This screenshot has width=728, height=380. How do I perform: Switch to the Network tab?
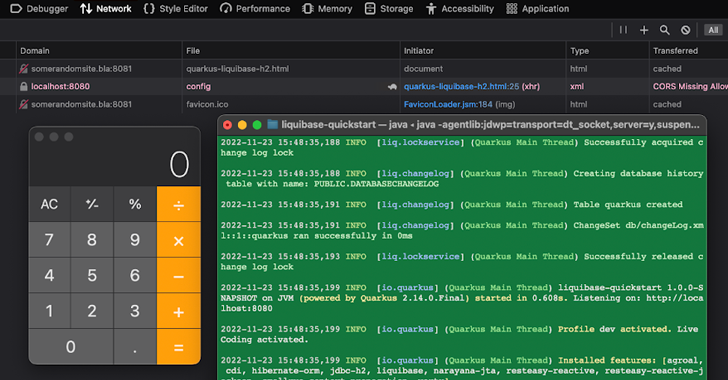point(106,8)
